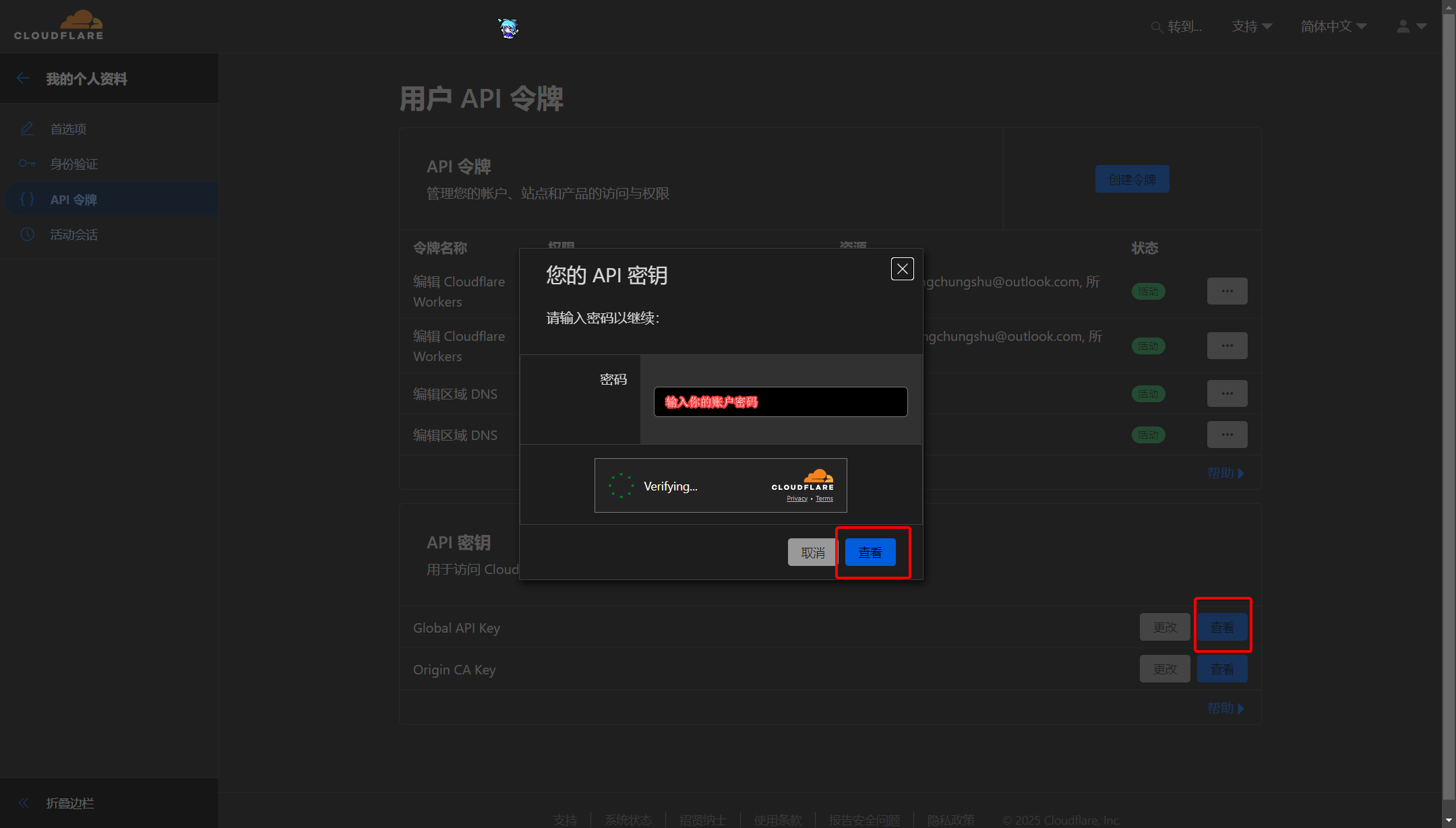
Task: Click Privacy link in Turnstile widget
Action: pos(797,499)
